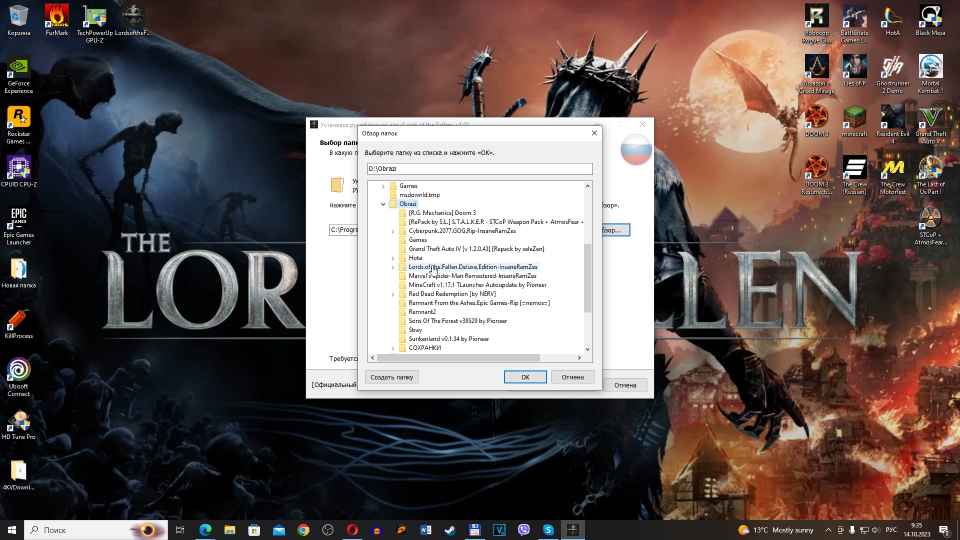Viewport: 960px width, 540px height.
Task: Open Opera browser from the taskbar
Action: [352, 530]
